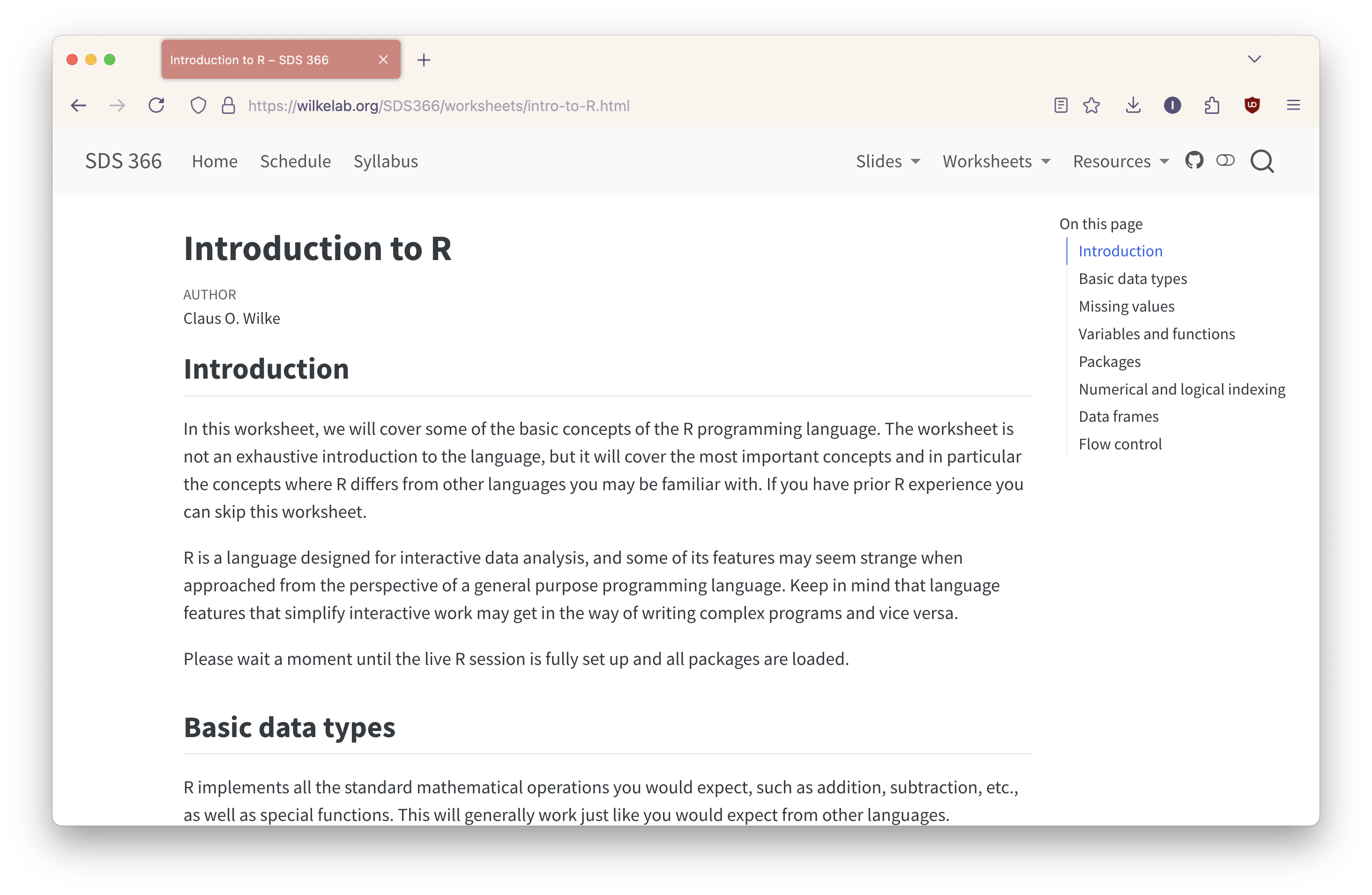The image size is (1372, 895).
Task: Open the Syllabus nav item
Action: coord(385,161)
